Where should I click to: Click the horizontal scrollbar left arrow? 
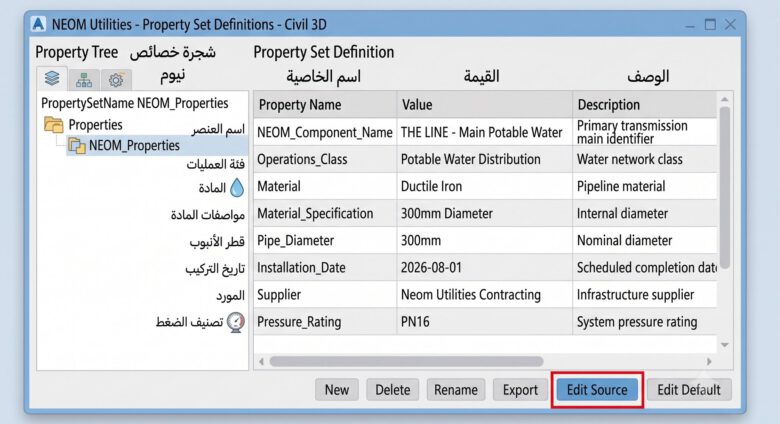pos(262,361)
